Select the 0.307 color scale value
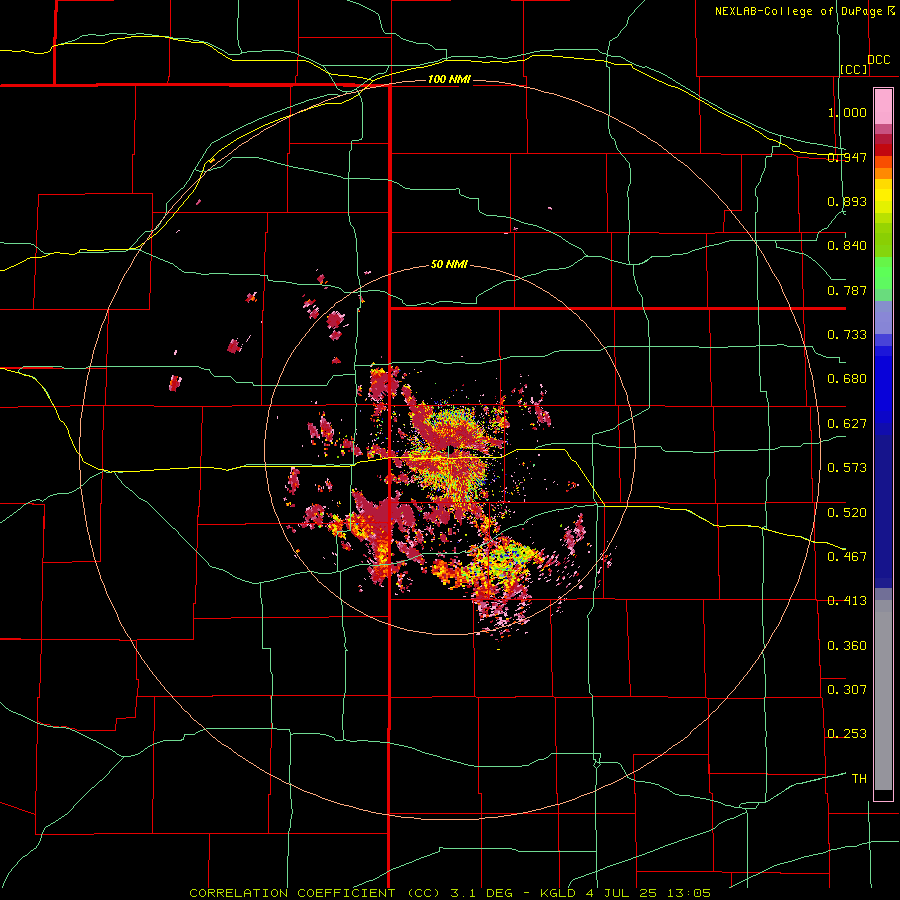This screenshot has width=900, height=900. tap(847, 689)
